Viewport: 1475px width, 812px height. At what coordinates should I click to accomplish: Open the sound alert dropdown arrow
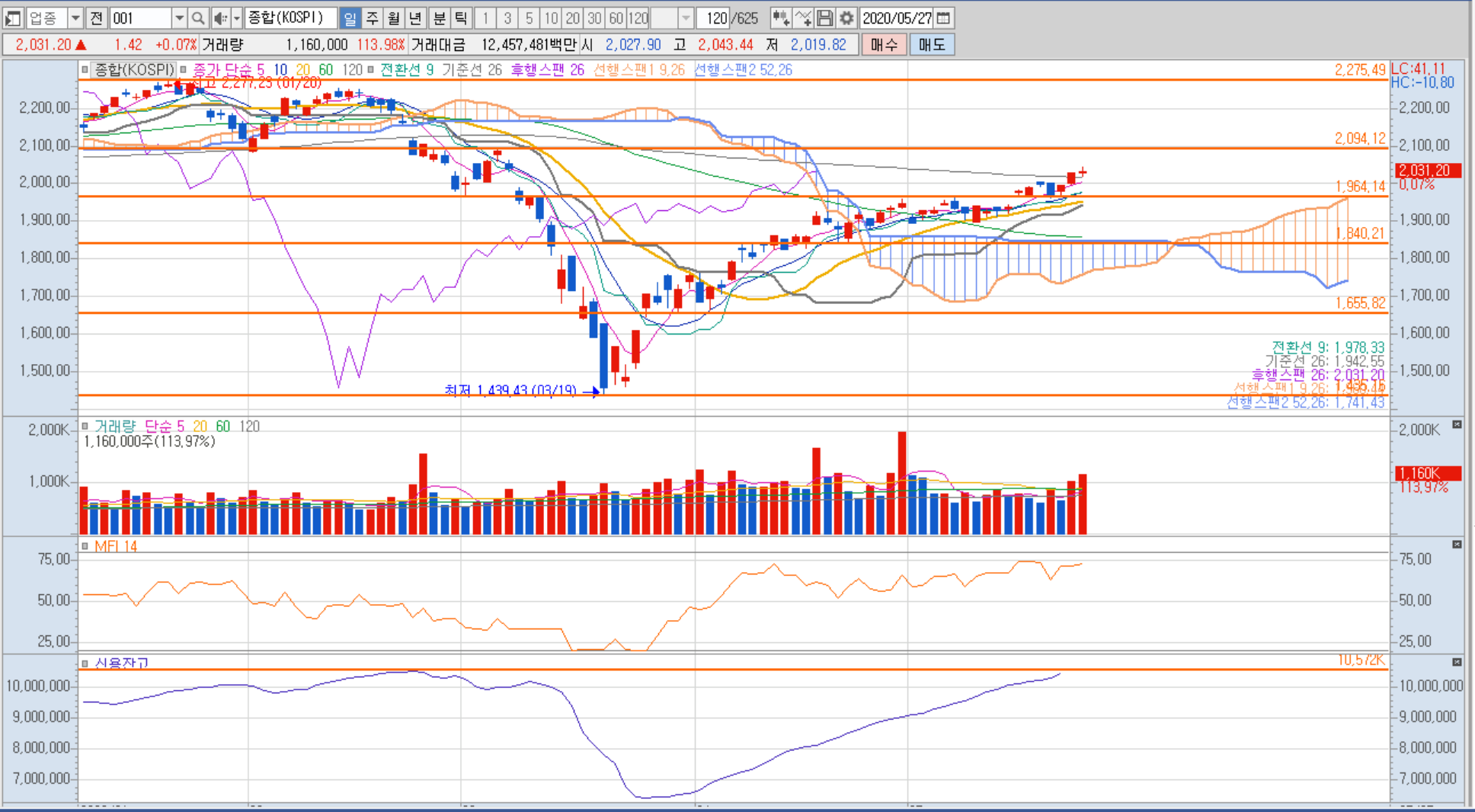(237, 18)
